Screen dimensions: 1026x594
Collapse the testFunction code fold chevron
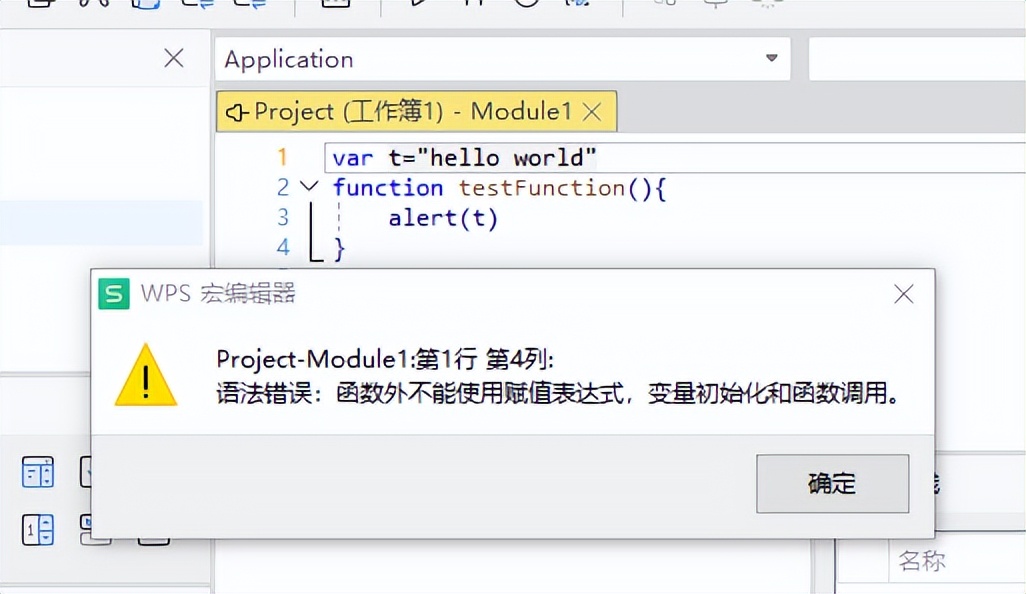coord(309,186)
